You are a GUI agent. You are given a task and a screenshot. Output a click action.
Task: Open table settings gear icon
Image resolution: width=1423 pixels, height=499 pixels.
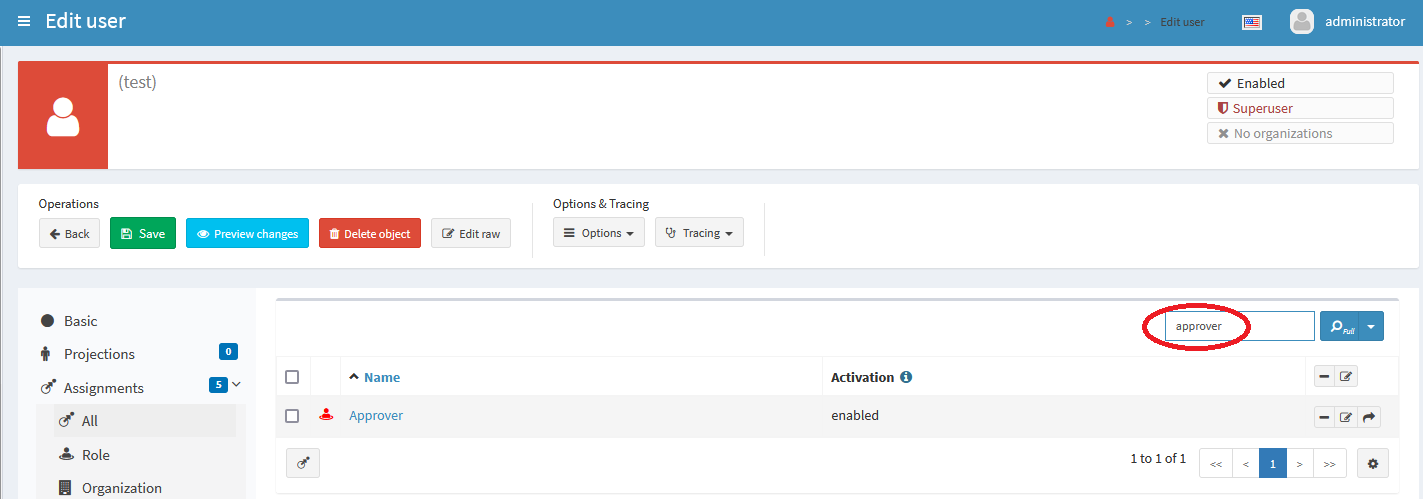(1372, 463)
